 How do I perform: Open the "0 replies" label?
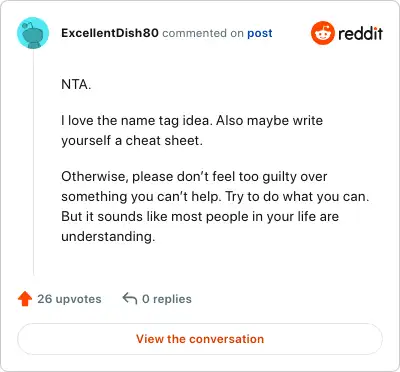click(x=167, y=299)
